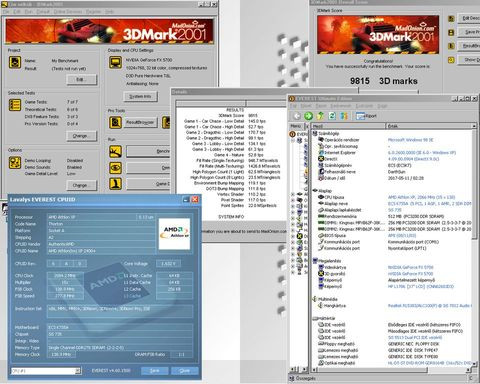The width and height of the screenshot is (480, 384).
Task: Click the Motherboard ECS K7S5A field in CPUID
Action: tap(120, 328)
